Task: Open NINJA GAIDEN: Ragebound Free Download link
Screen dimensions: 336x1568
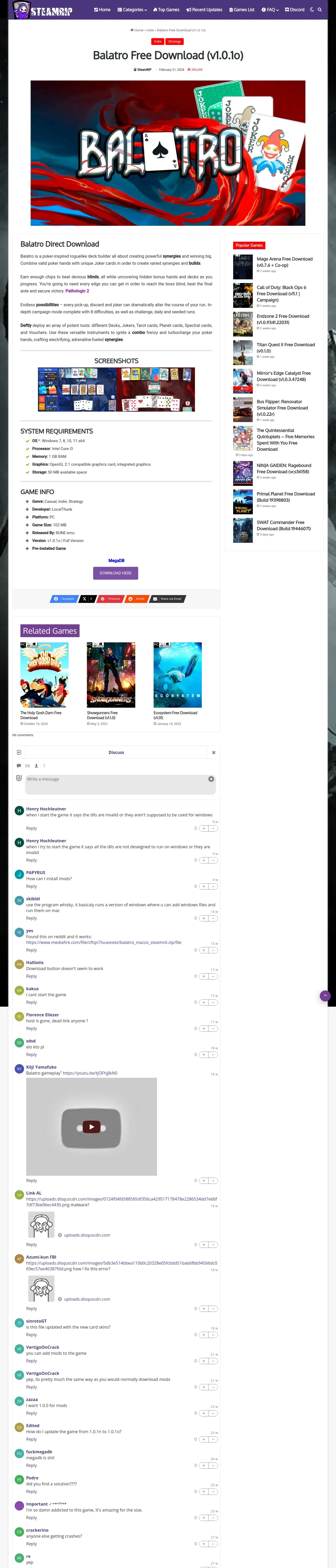Action: 284,468
